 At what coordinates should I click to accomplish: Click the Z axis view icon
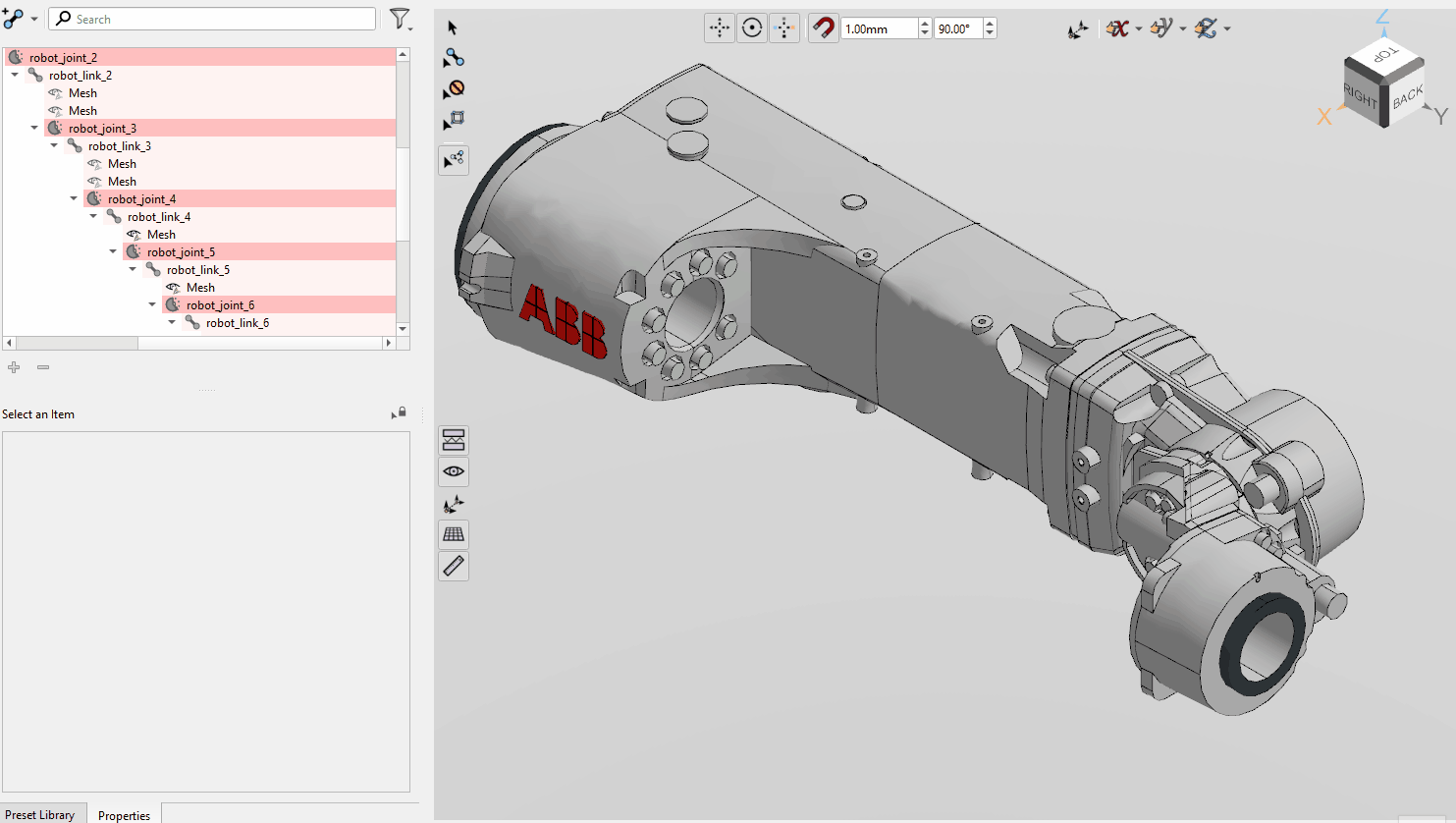coord(1206,28)
